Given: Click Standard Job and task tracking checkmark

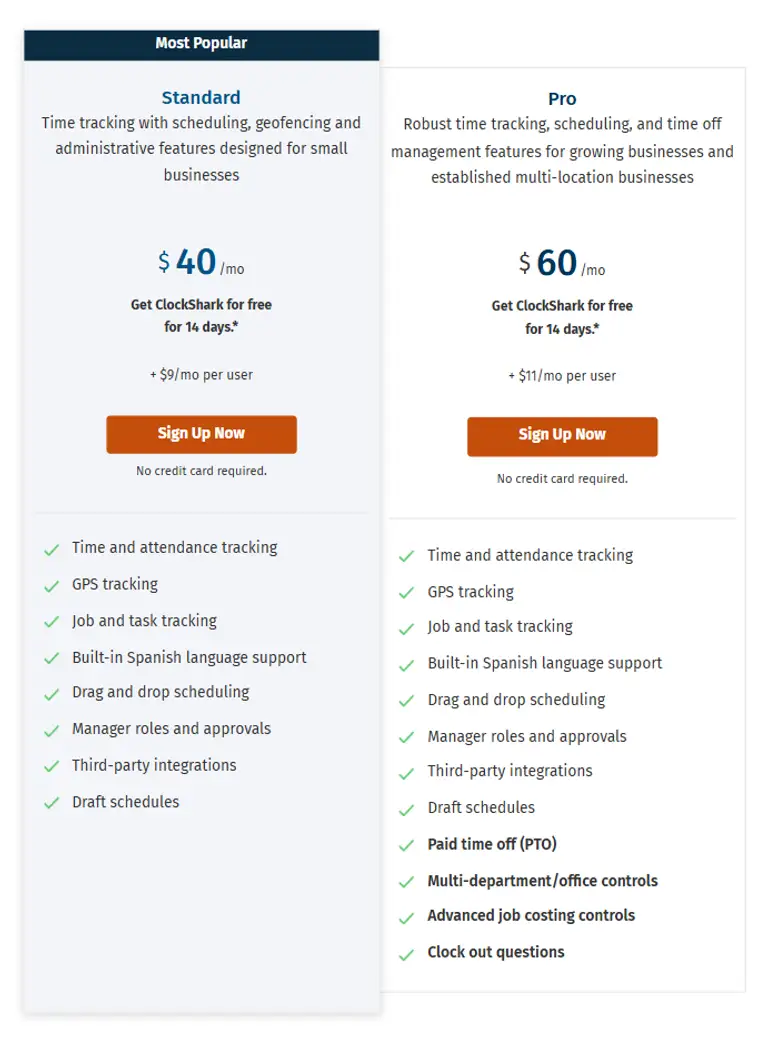Looking at the screenshot, I should click(x=51, y=622).
